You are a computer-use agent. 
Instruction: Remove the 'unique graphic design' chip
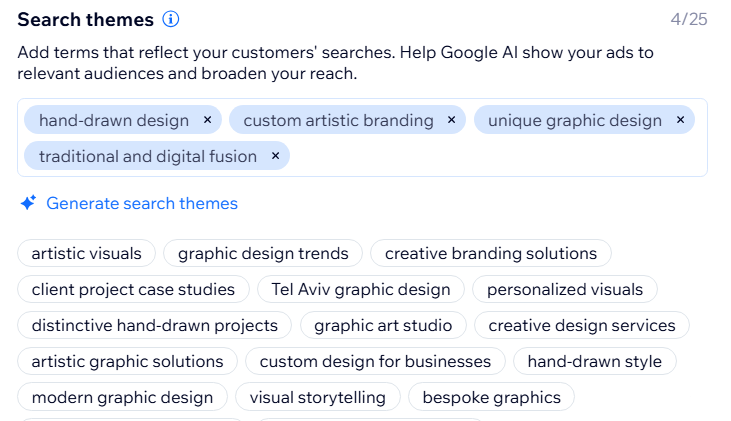click(x=680, y=120)
